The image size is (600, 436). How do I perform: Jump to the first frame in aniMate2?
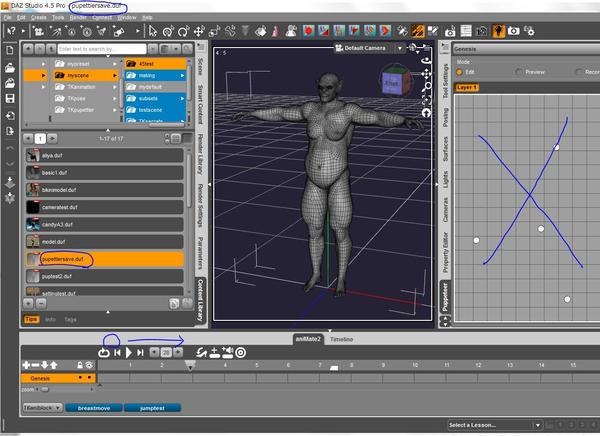[x=117, y=353]
